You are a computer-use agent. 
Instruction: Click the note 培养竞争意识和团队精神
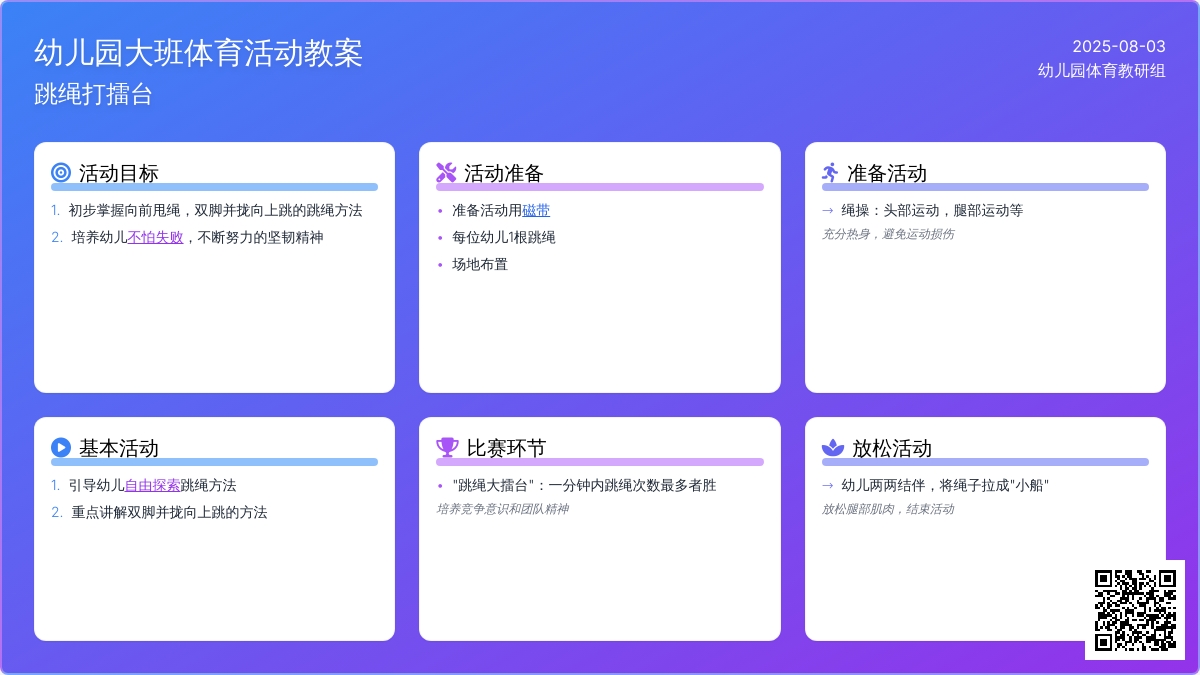click(503, 509)
